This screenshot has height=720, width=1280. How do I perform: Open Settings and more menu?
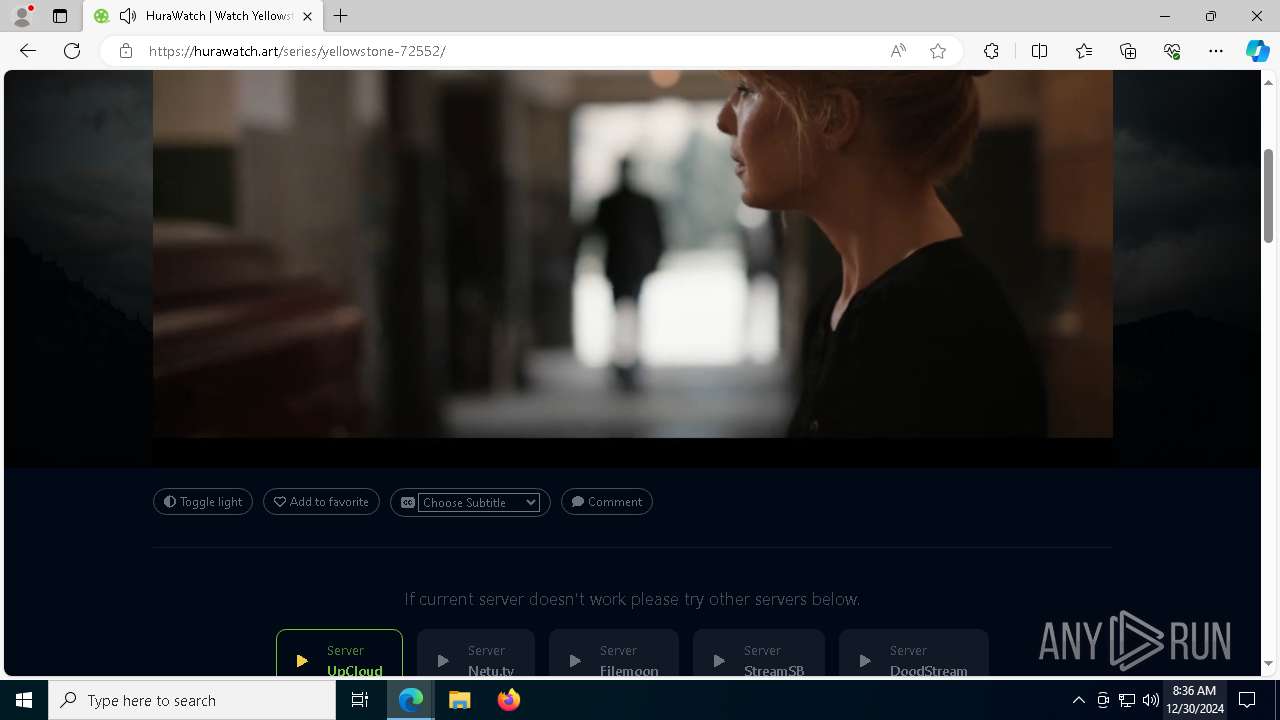(x=1216, y=51)
